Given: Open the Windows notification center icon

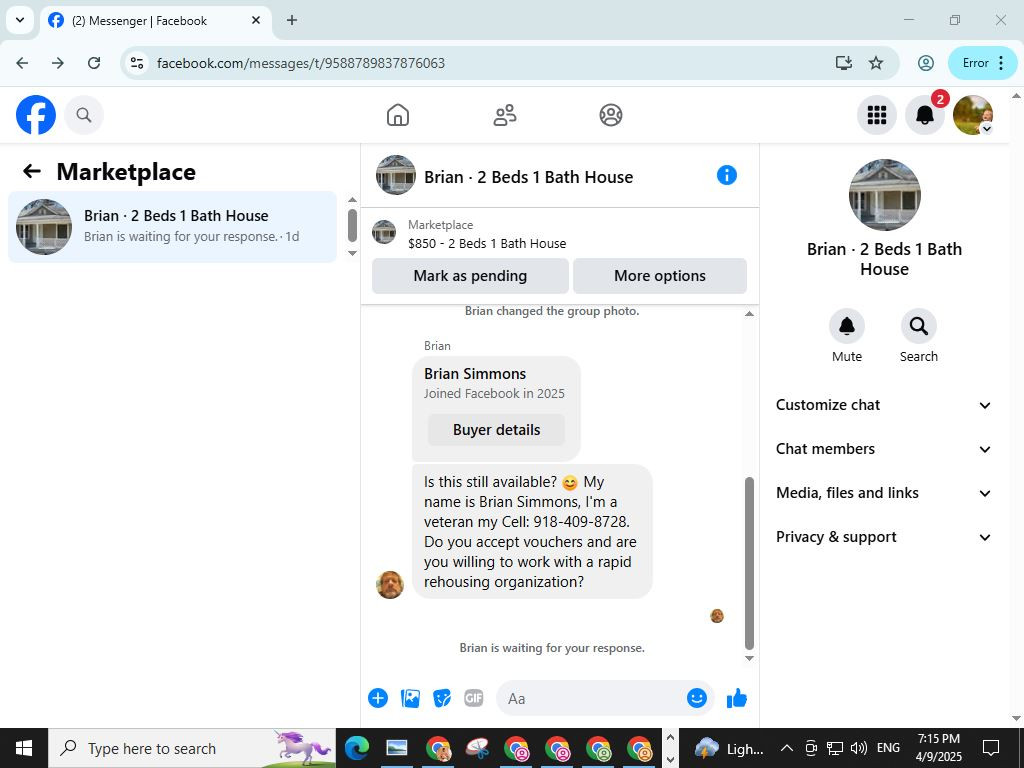Looking at the screenshot, I should (991, 748).
